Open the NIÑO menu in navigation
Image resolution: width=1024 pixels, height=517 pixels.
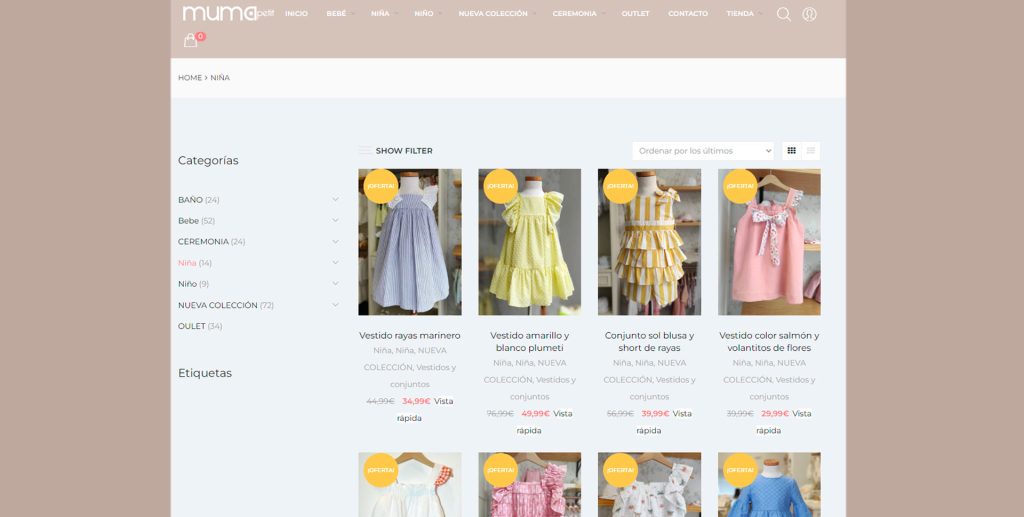(x=424, y=14)
